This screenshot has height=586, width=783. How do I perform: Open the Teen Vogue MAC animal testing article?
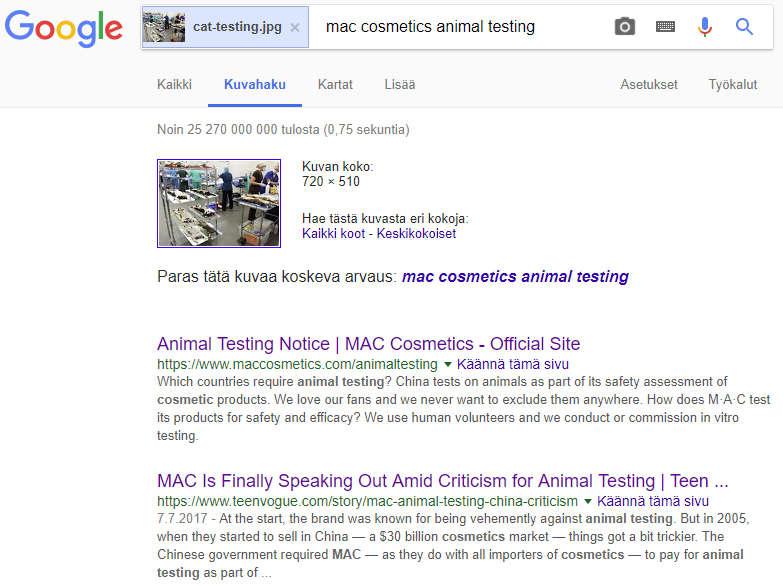(442, 481)
